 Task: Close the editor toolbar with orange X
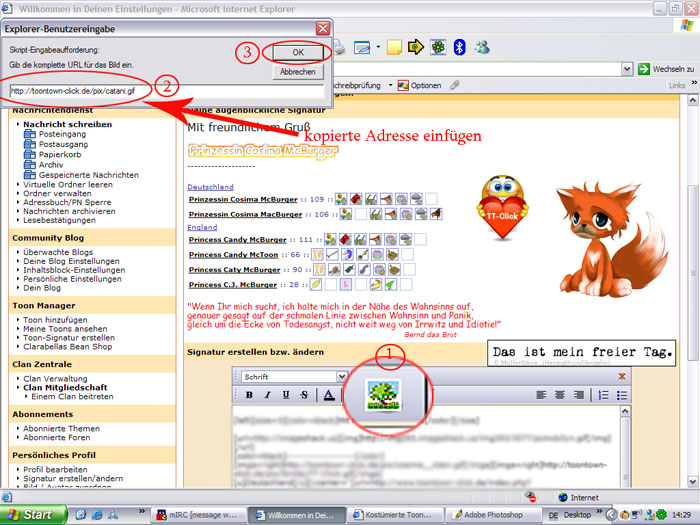[x=622, y=376]
